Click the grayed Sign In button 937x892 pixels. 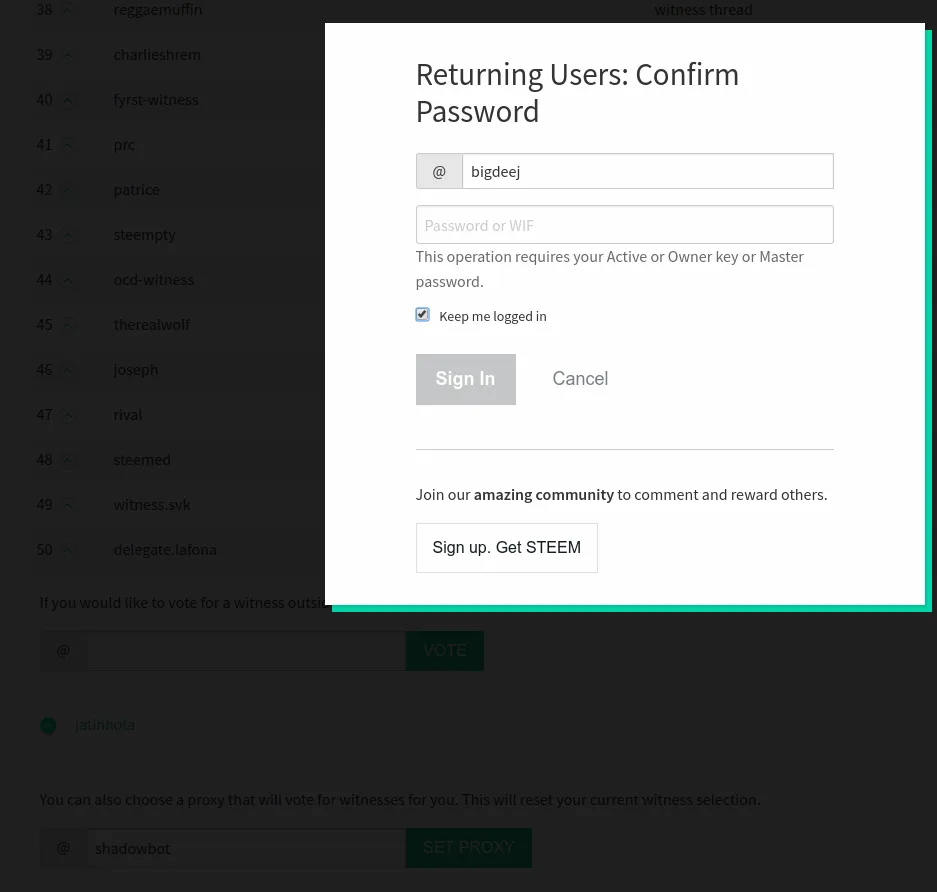[466, 379]
